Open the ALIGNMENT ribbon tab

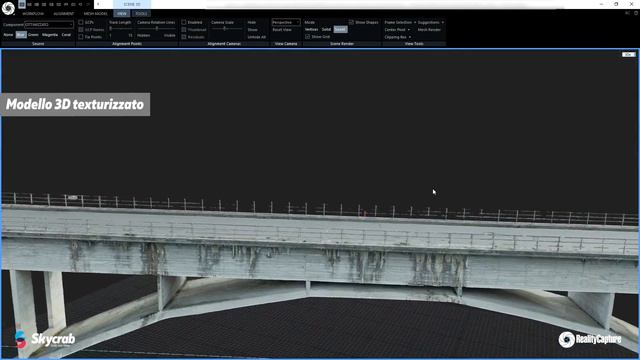(64, 13)
